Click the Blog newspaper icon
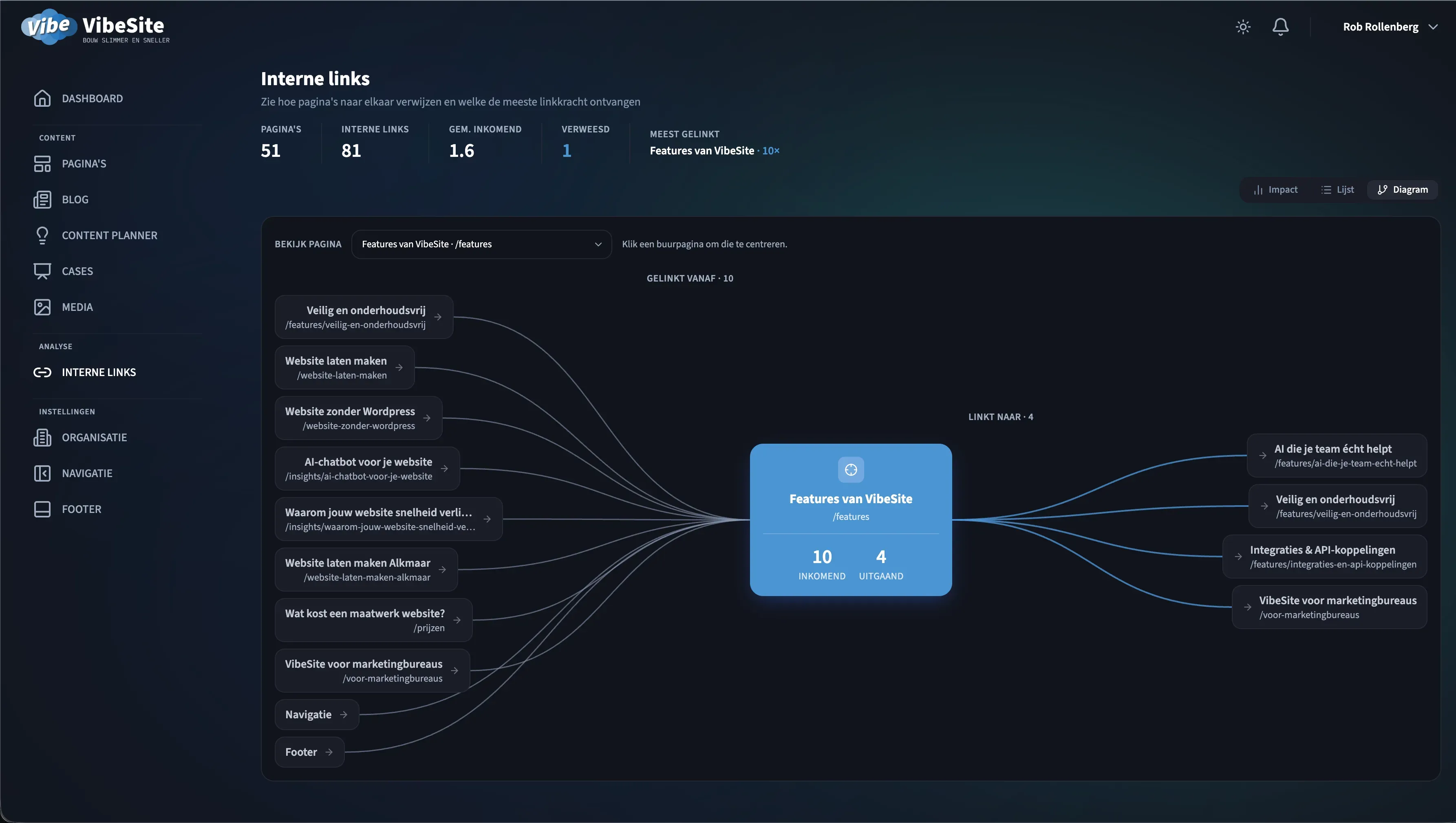The width and height of the screenshot is (1456, 823). click(x=42, y=200)
